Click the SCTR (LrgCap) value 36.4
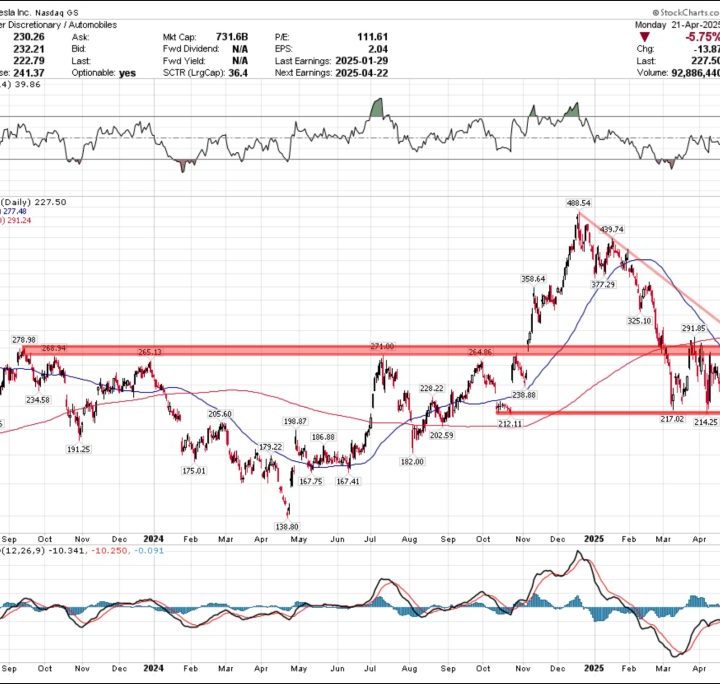 [x=238, y=73]
